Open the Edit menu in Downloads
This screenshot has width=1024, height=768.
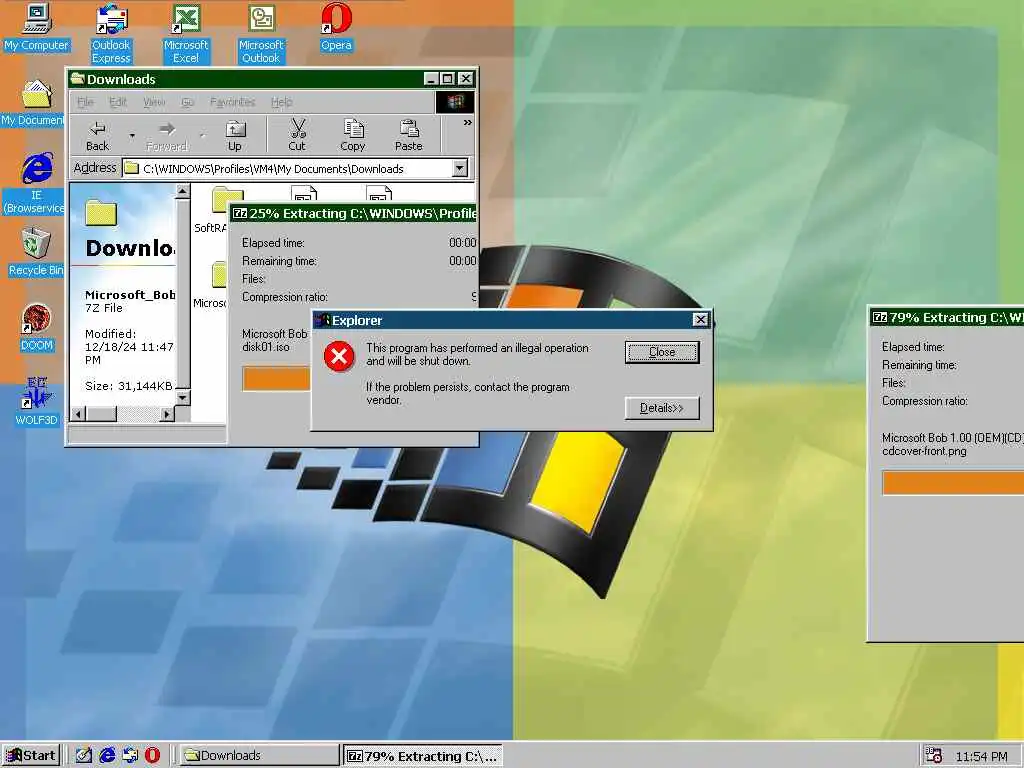coord(118,102)
